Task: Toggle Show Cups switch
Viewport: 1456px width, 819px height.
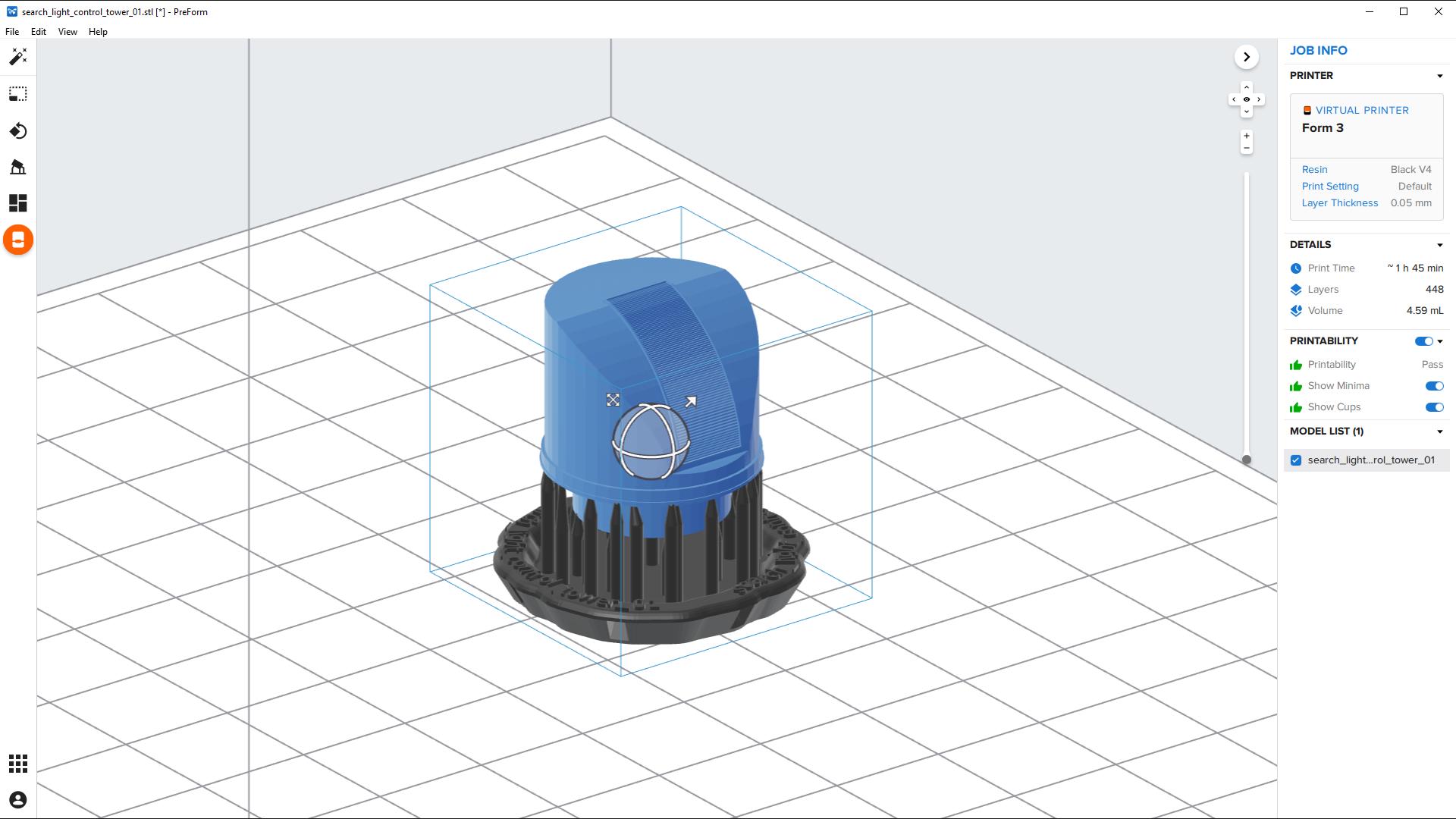Action: (1434, 407)
